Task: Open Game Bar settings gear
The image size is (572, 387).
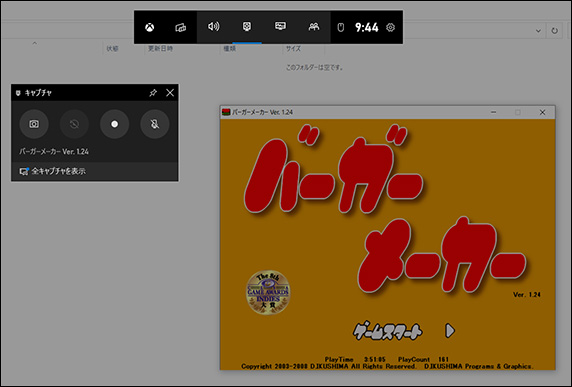Action: pyautogui.click(x=390, y=27)
